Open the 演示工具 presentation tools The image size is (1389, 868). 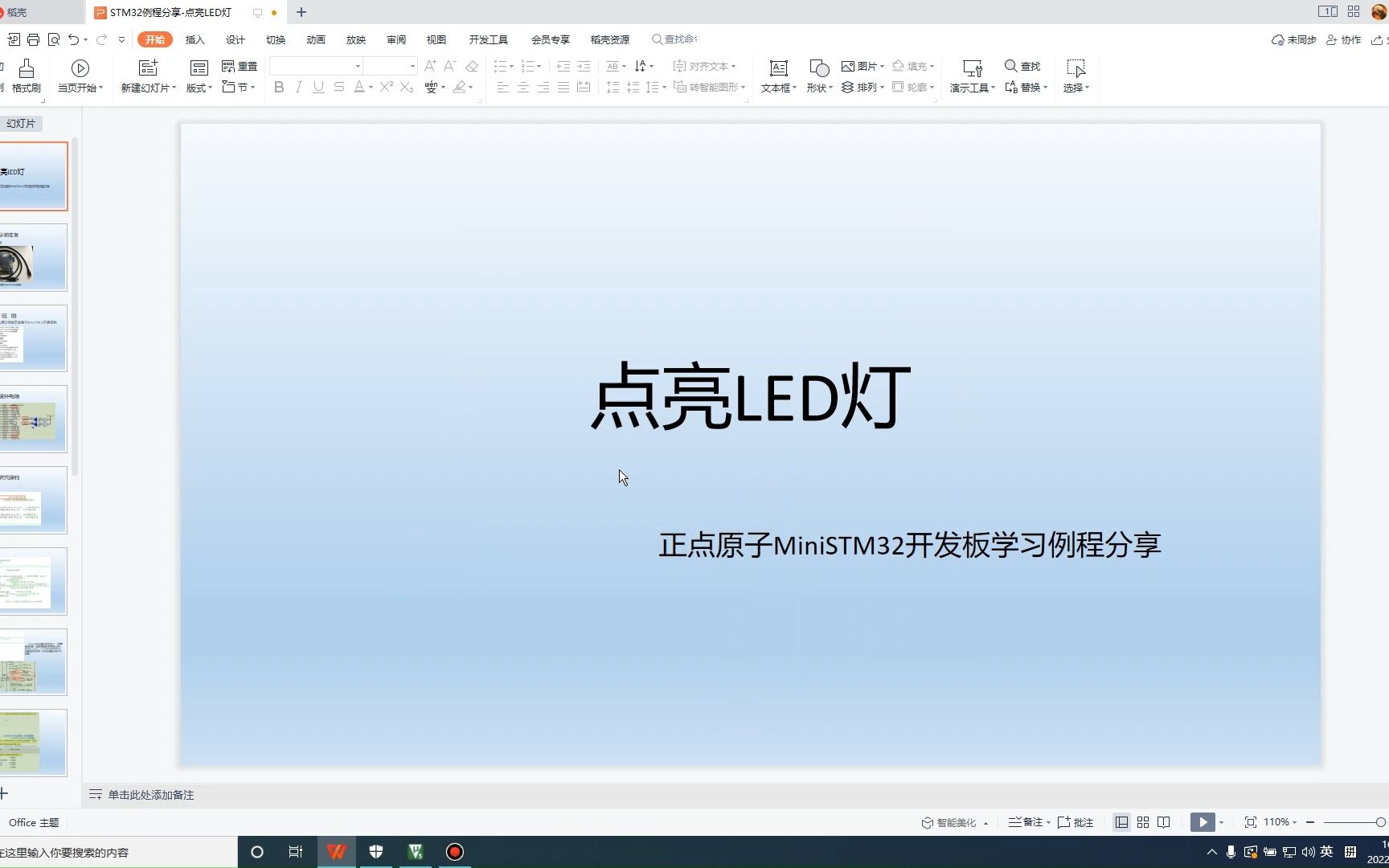coord(971,76)
